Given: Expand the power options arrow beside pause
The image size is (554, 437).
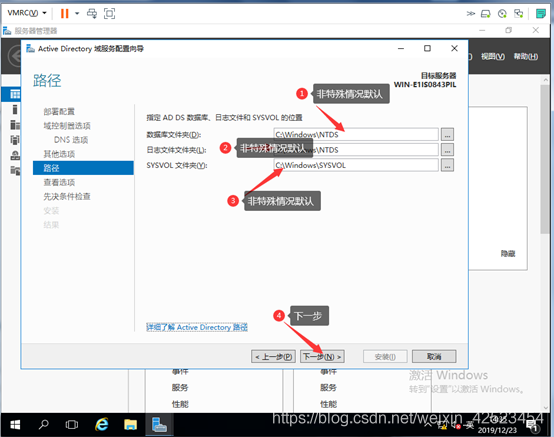Looking at the screenshot, I should (x=77, y=13).
